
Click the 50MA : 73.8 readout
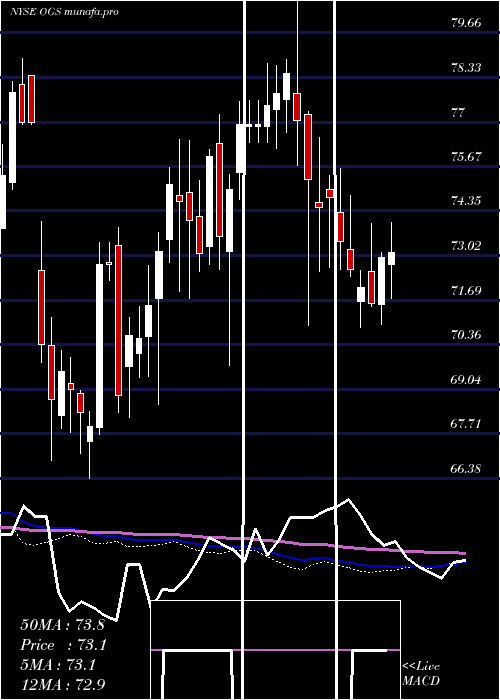coord(62,625)
